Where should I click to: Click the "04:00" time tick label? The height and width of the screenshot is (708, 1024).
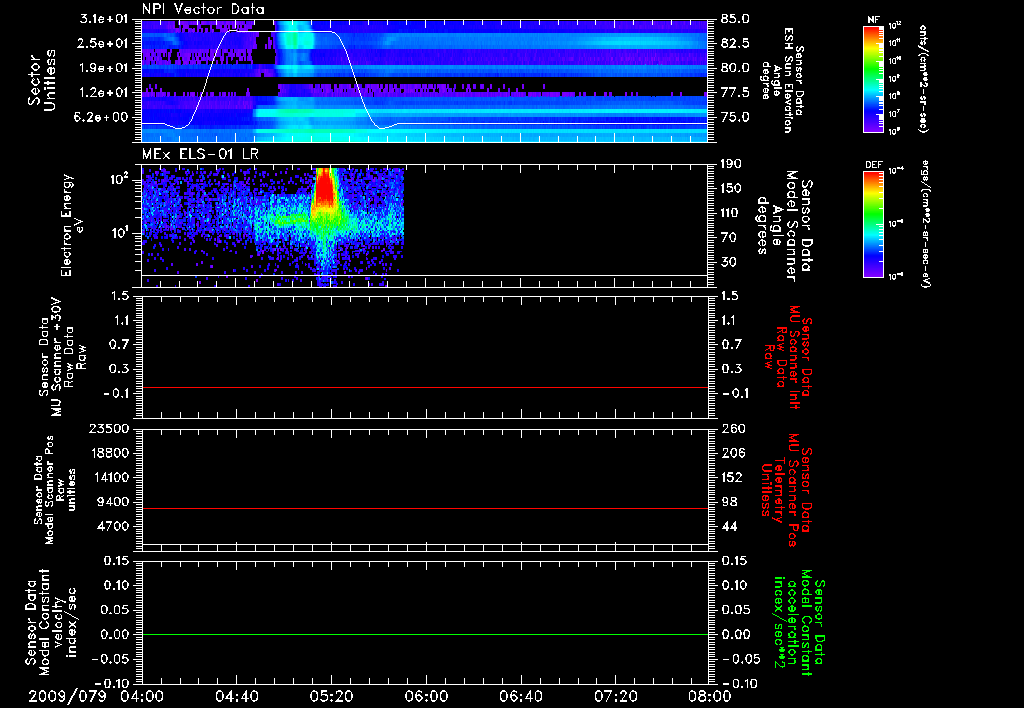[x=142, y=696]
